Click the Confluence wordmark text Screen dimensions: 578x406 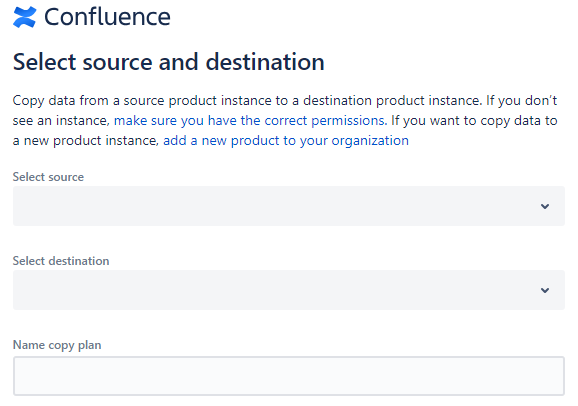(x=107, y=17)
